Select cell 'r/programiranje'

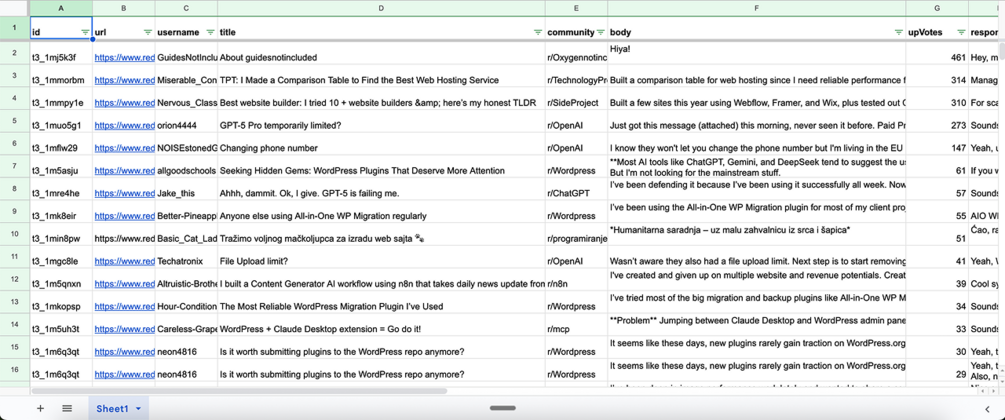577,234
